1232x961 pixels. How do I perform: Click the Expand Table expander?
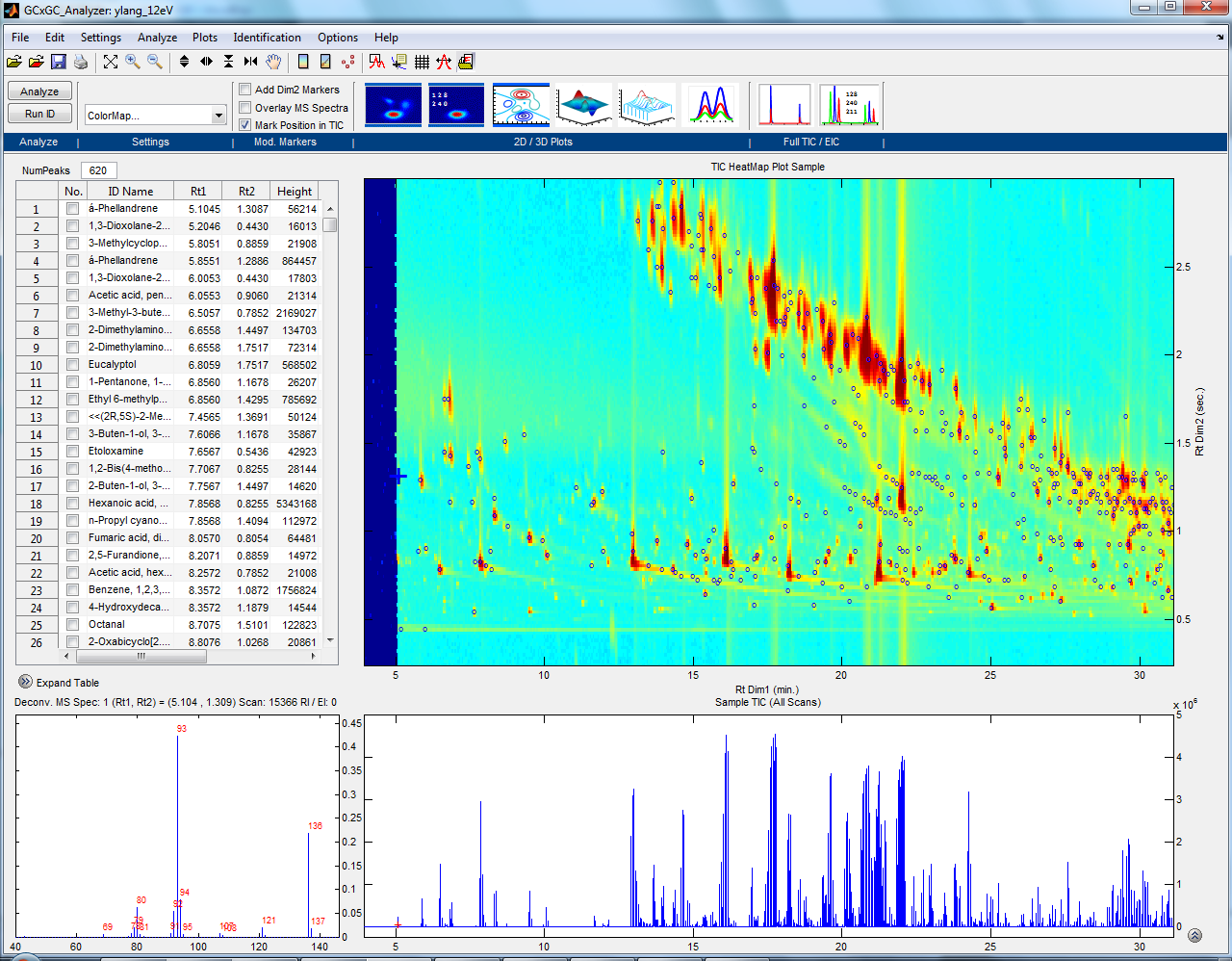pyautogui.click(x=26, y=682)
